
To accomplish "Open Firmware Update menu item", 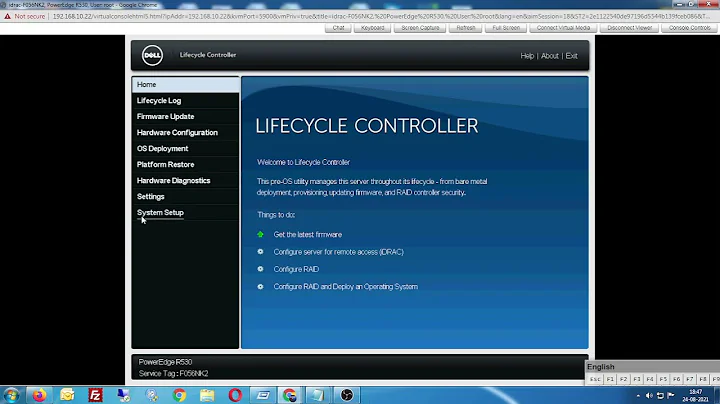I will (x=186, y=117).
